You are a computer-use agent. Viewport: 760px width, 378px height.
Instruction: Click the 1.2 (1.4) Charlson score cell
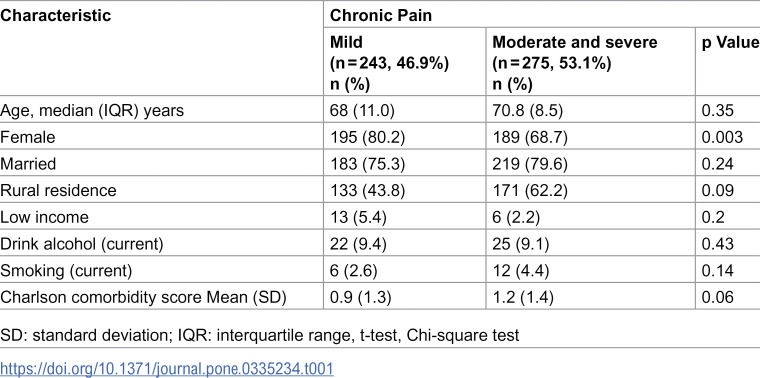[523, 296]
